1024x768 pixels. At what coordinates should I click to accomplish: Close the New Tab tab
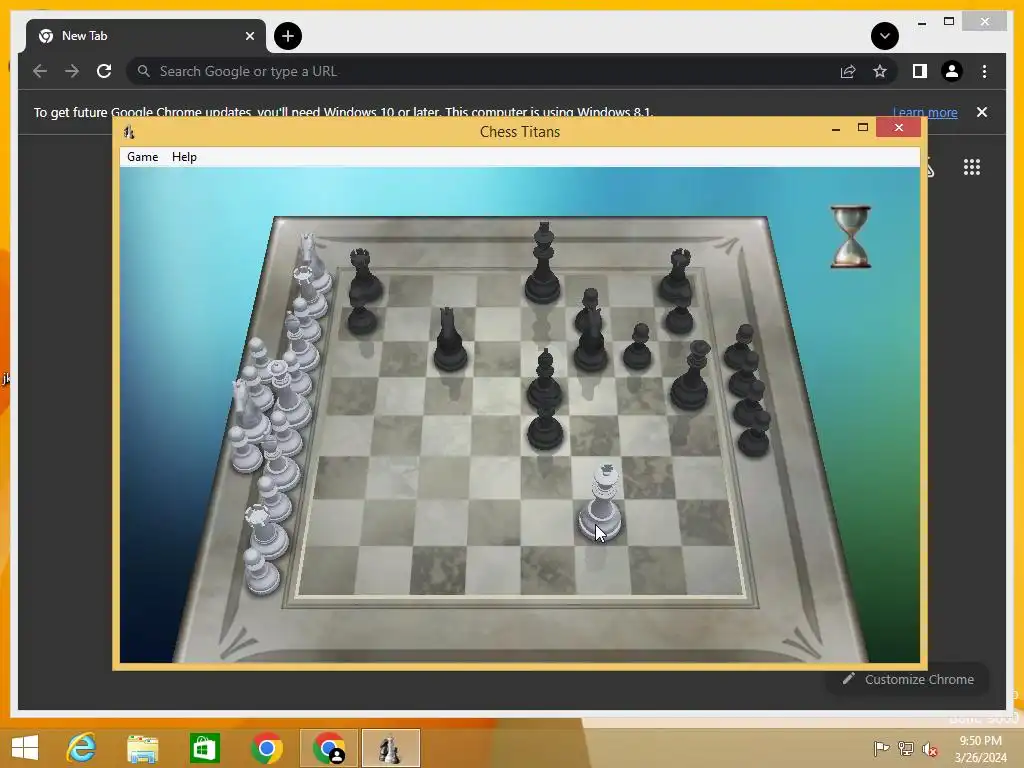(x=249, y=36)
